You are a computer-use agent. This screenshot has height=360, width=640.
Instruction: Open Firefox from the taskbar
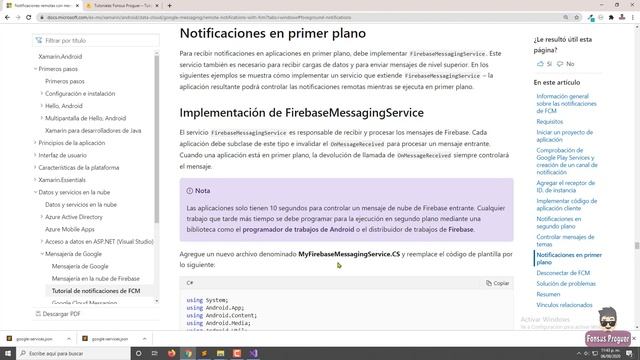coord(171,353)
